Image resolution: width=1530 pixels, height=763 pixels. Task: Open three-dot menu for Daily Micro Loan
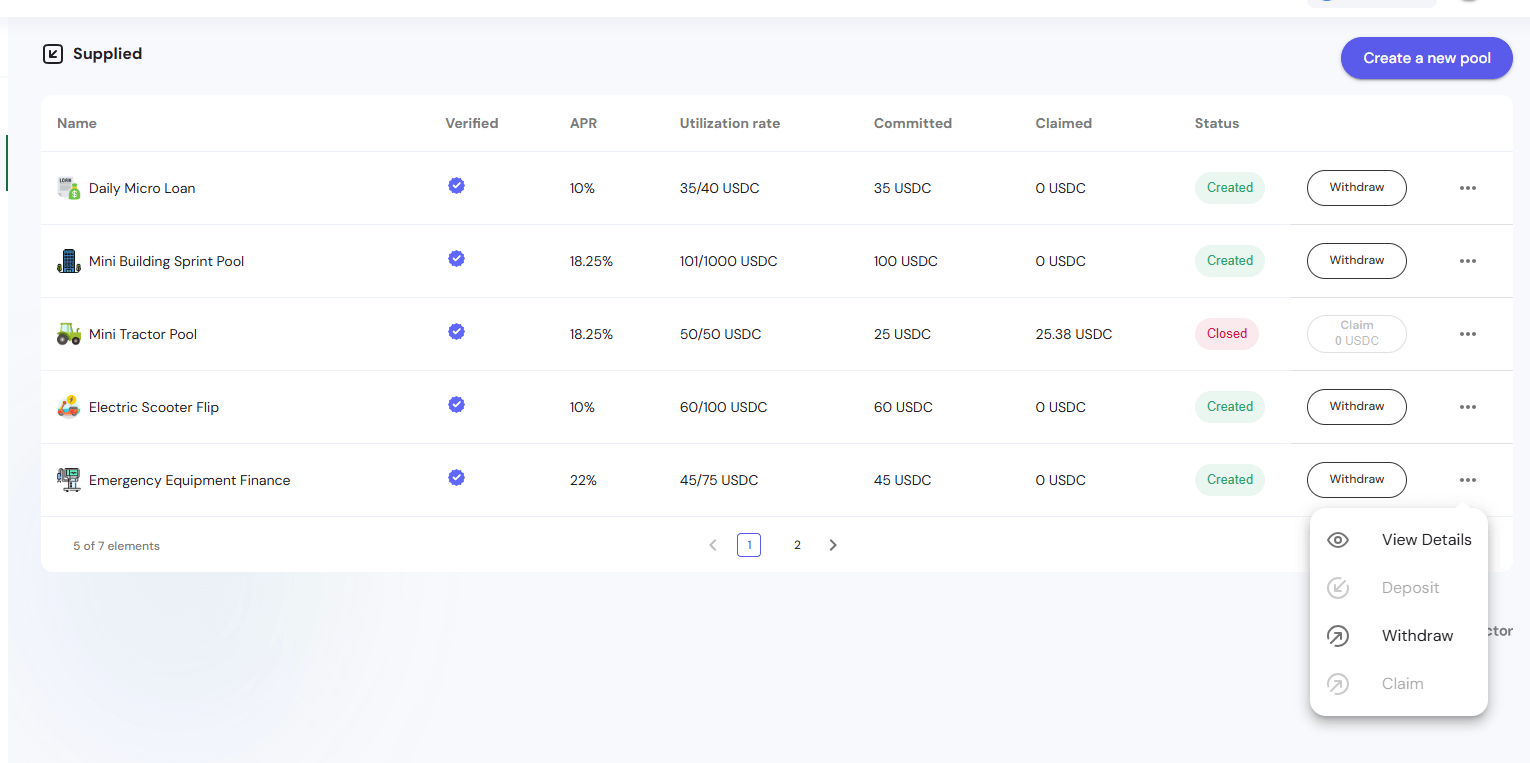click(1467, 188)
